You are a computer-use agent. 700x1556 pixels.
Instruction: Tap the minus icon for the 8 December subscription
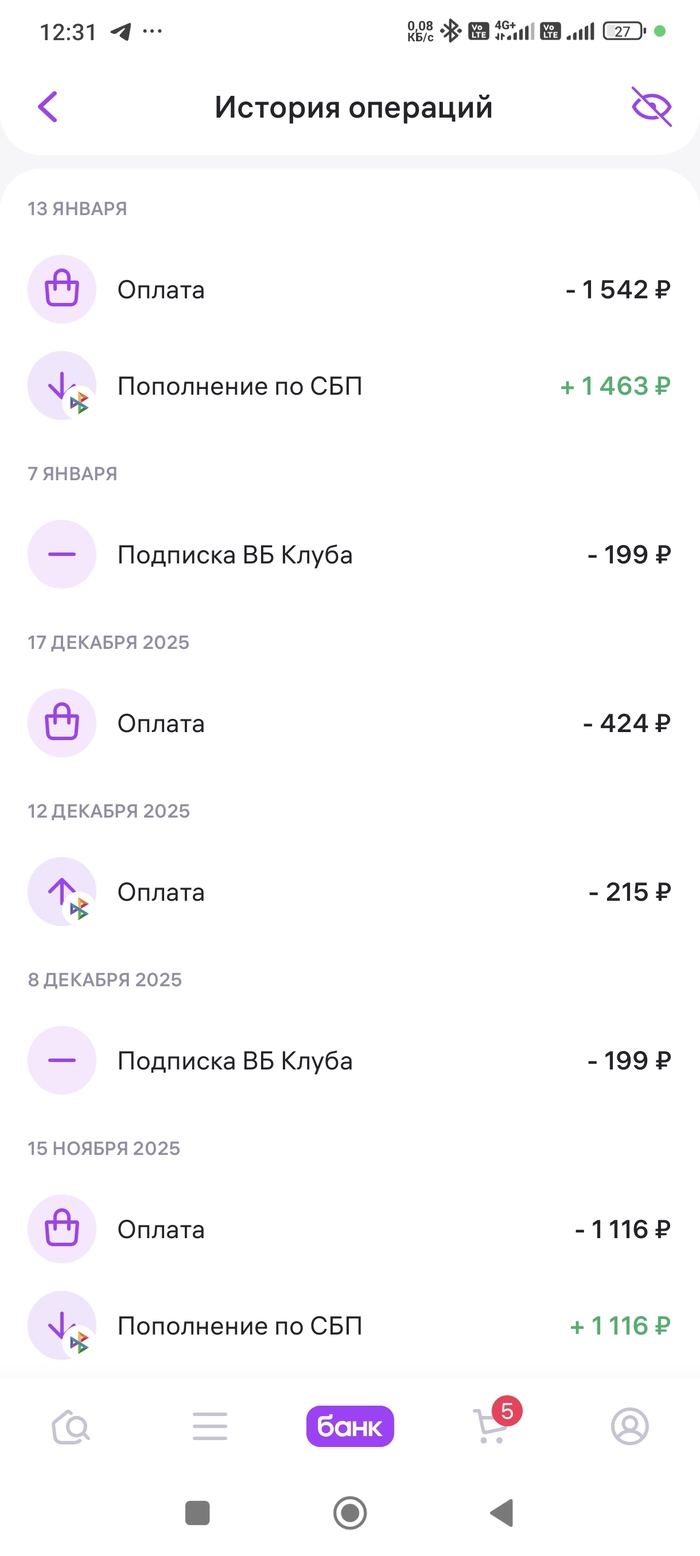(62, 1060)
